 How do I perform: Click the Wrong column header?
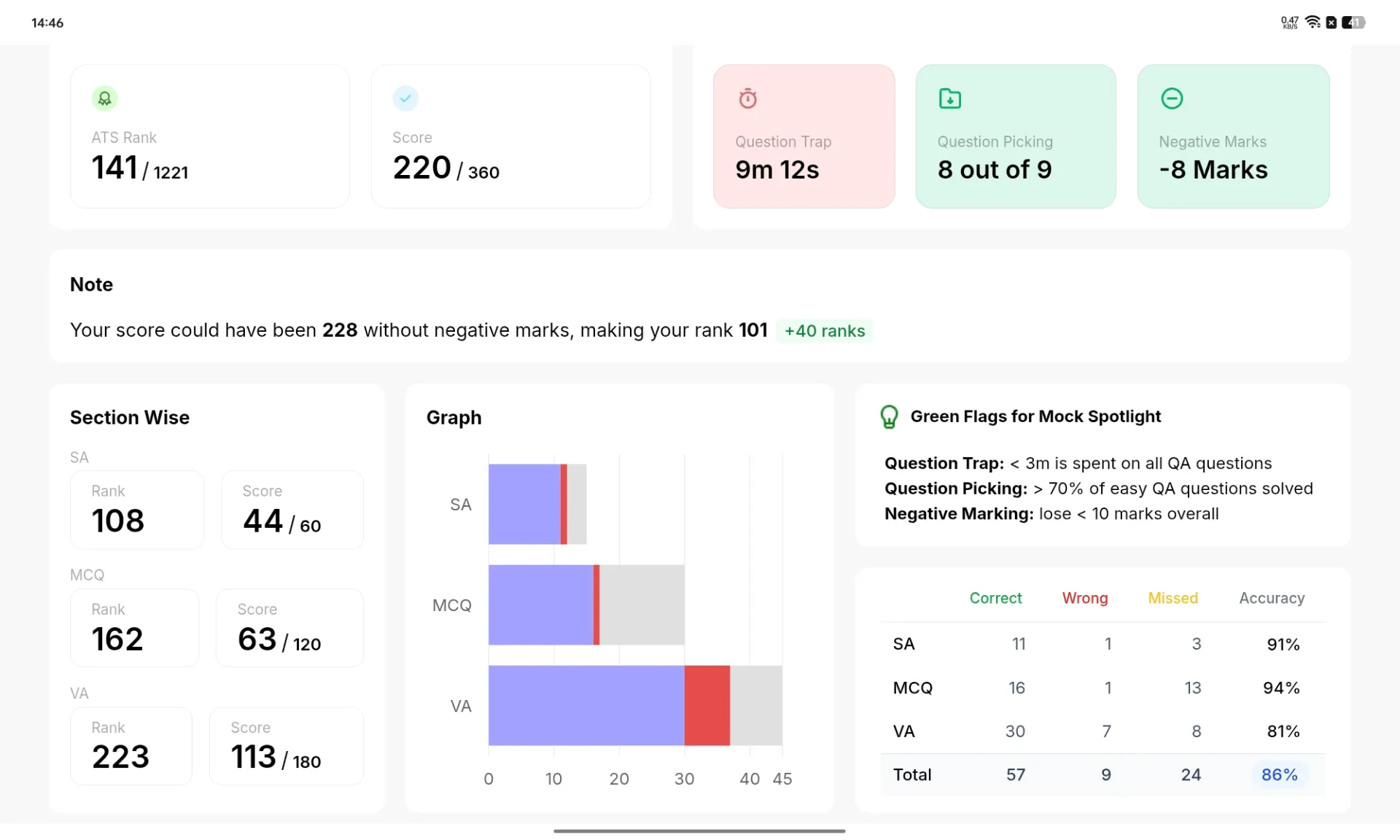pyautogui.click(x=1084, y=598)
